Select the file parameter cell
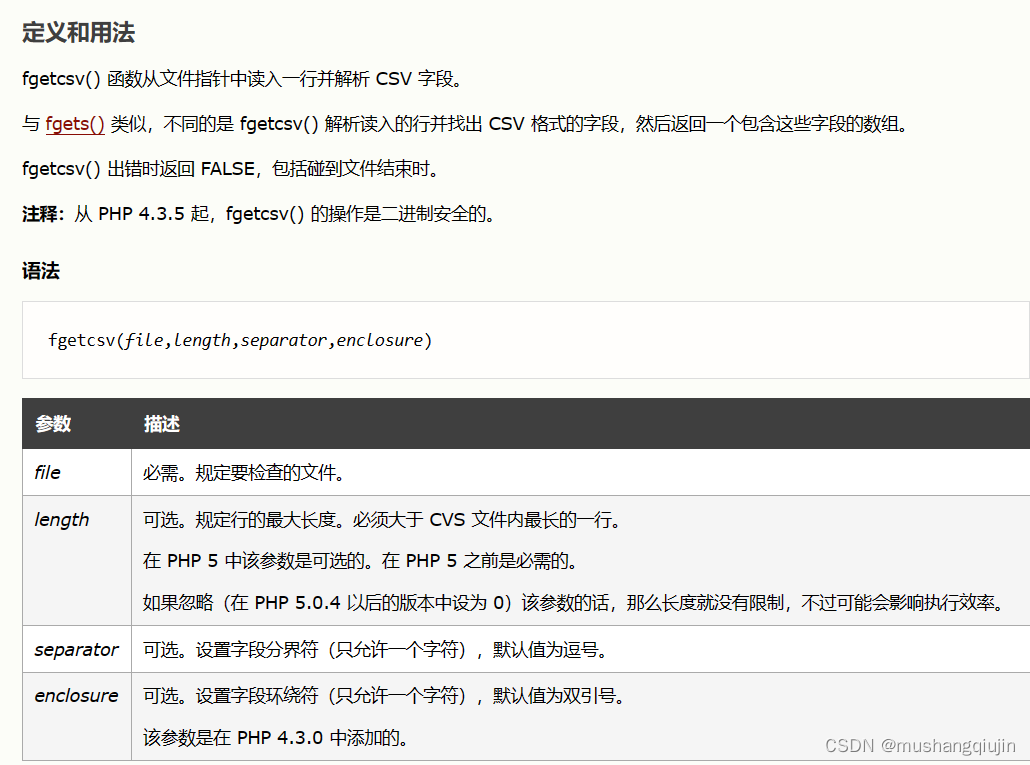This screenshot has width=1030, height=765. point(77,472)
